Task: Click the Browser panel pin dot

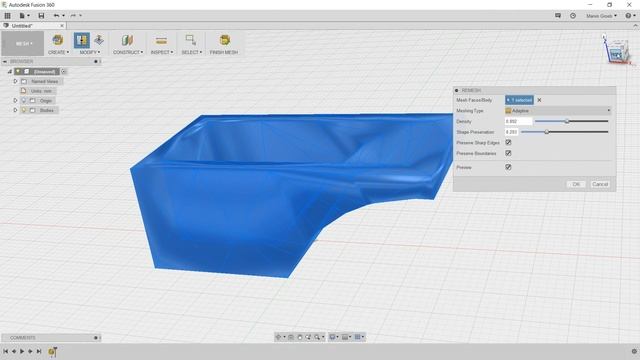Action: click(x=96, y=62)
